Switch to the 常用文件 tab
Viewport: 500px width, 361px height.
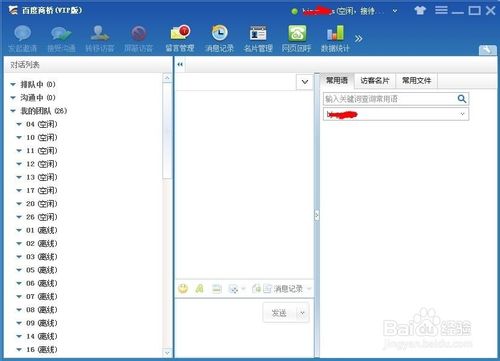(x=416, y=80)
